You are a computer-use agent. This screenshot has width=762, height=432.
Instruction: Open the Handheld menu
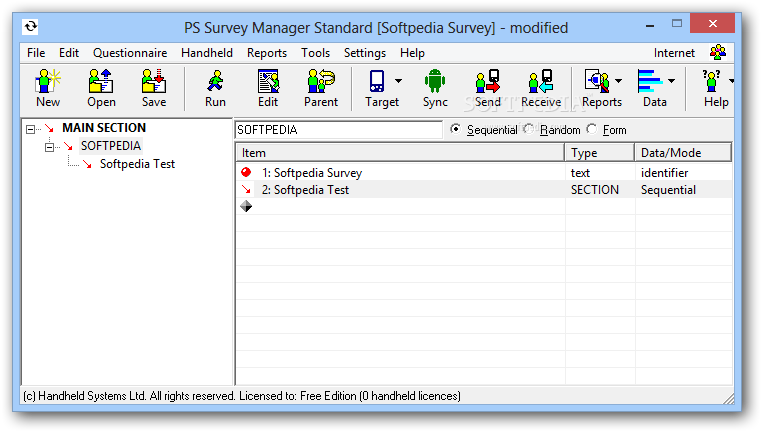click(207, 53)
